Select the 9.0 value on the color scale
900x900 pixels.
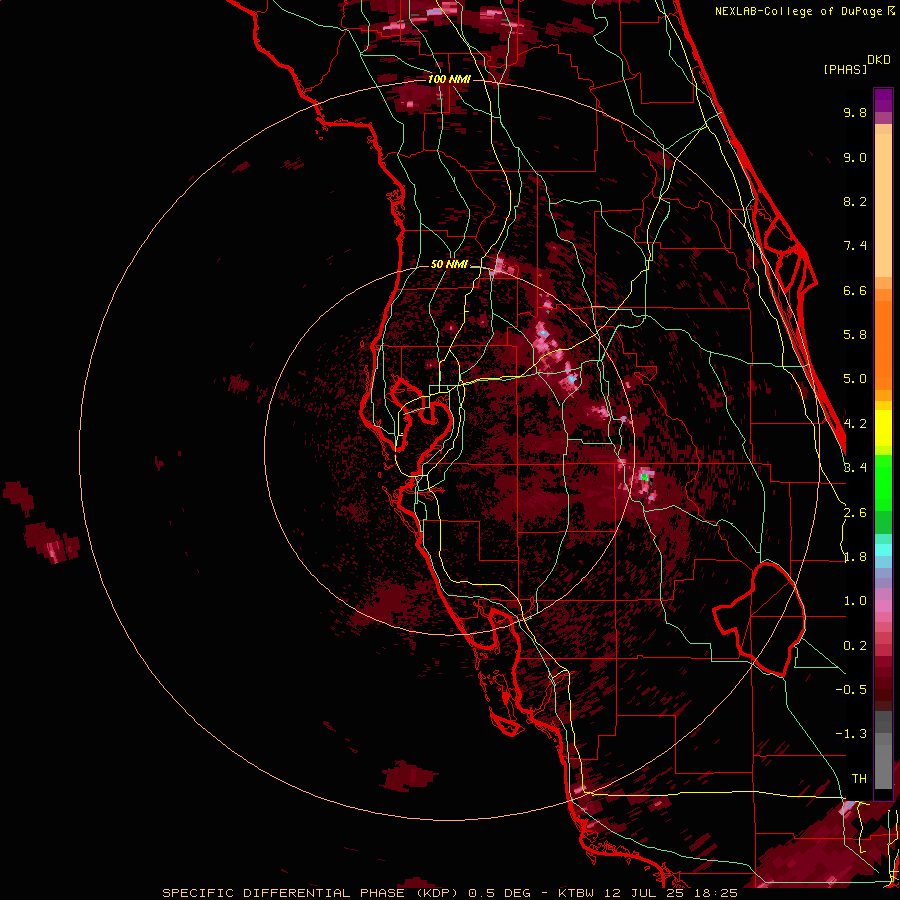click(855, 157)
